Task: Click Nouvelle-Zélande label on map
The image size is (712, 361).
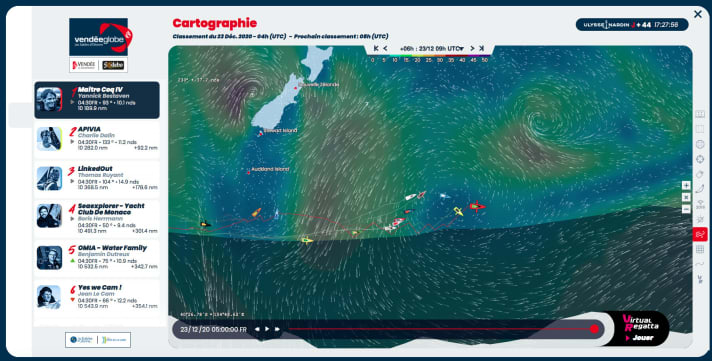Action: 318,85
